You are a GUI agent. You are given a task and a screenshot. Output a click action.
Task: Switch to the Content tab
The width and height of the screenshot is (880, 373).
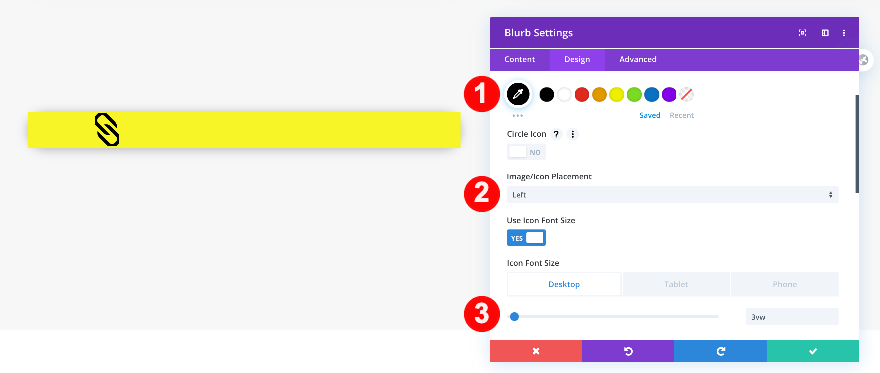click(520, 59)
